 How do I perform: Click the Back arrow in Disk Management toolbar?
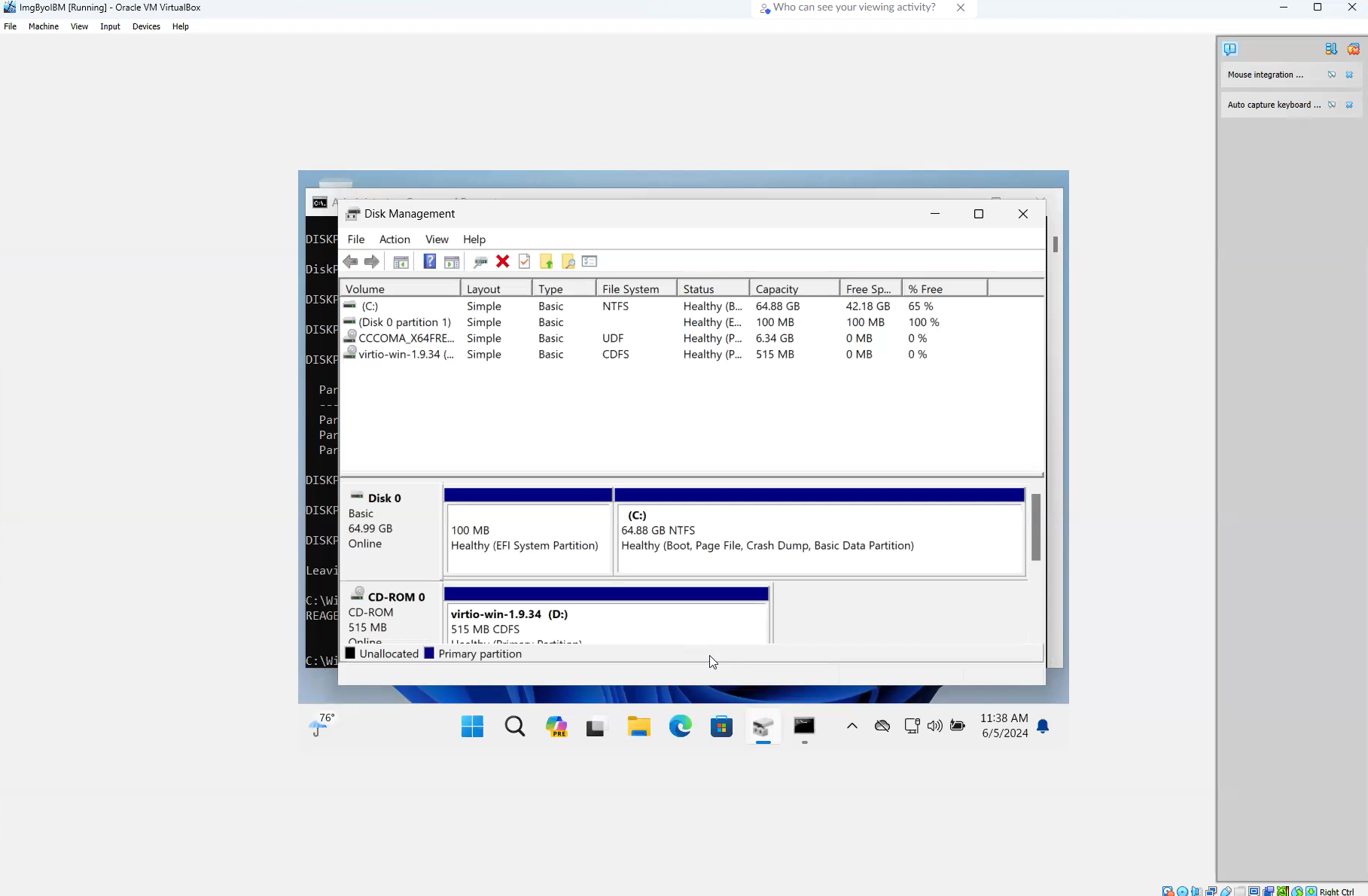[350, 261]
